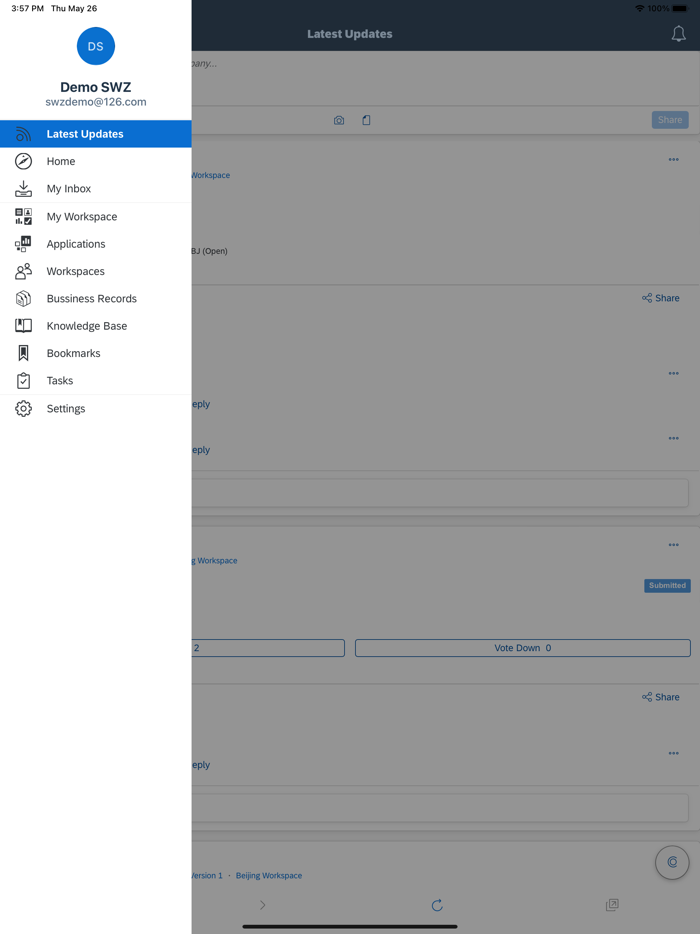This screenshot has height=934, width=700.
Task: Go to My Workspace
Action: [95, 217]
